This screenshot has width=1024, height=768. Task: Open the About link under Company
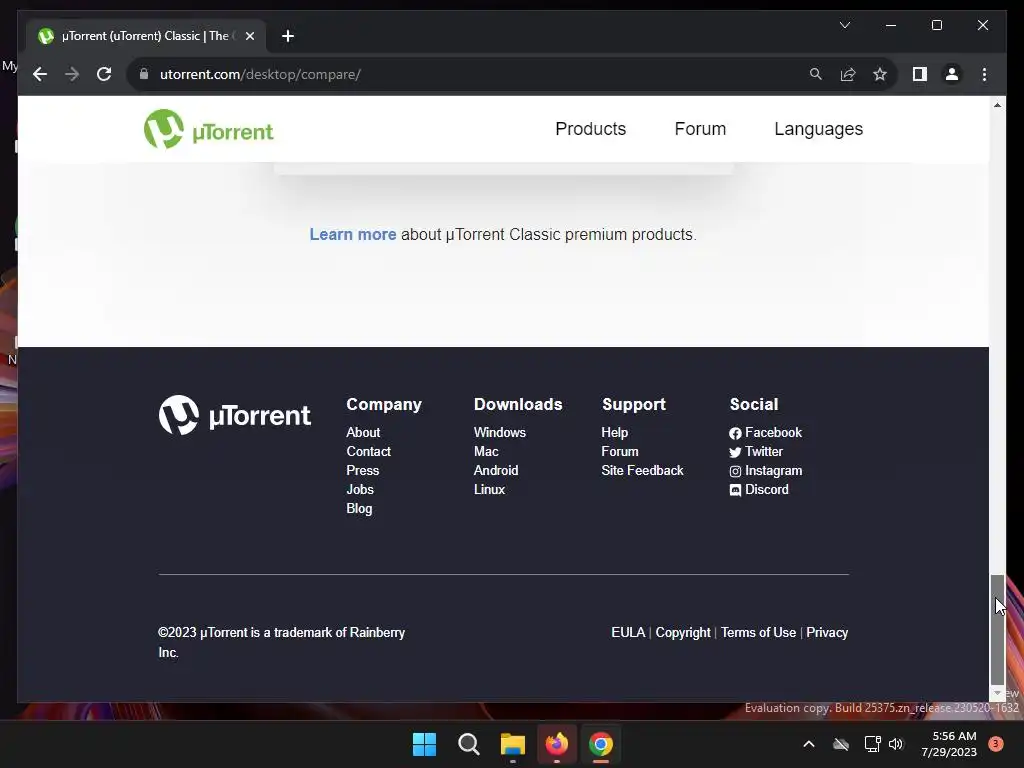tap(363, 432)
